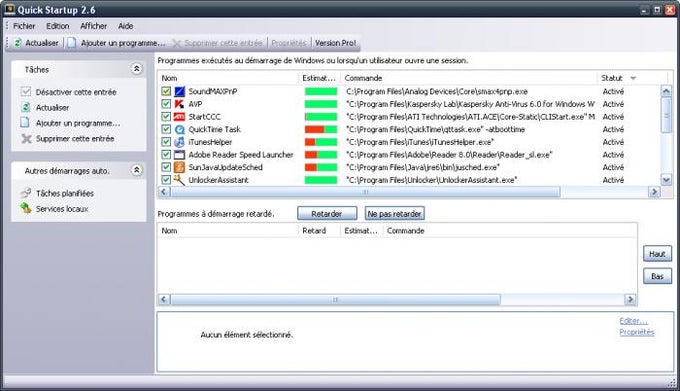Click the iTunesHelper estimation bar
Viewport: 680px width, 391px height.
click(x=321, y=142)
